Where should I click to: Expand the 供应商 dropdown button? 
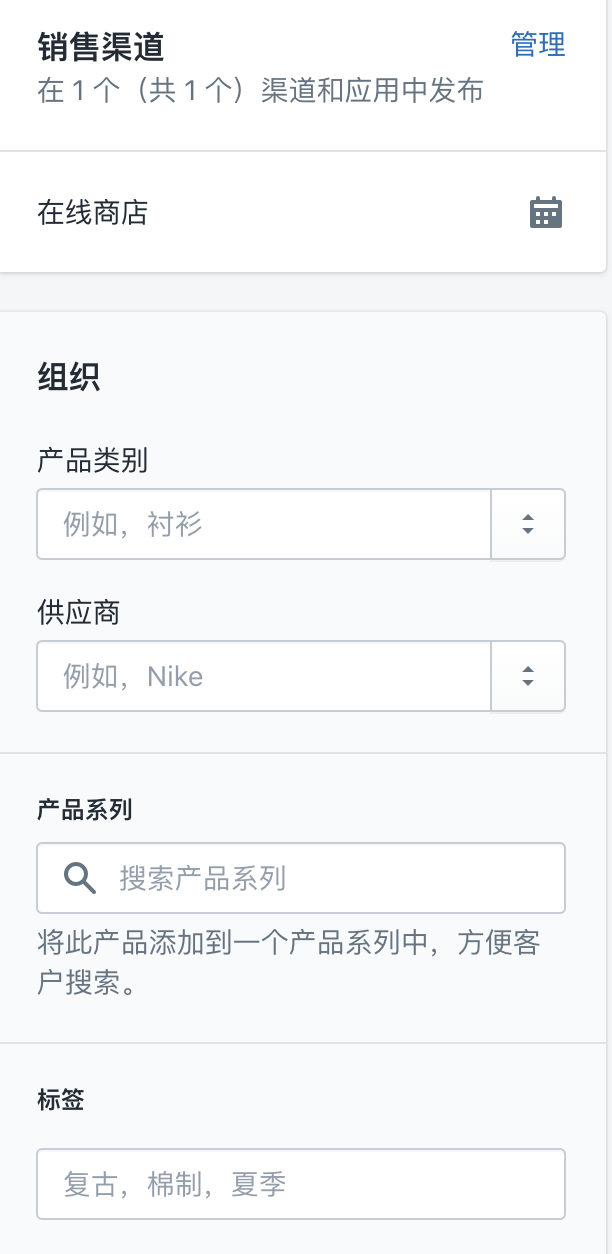[x=528, y=676]
